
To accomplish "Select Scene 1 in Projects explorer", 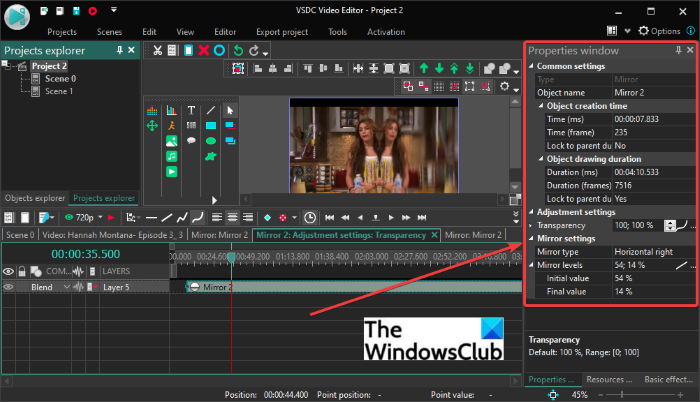I will [x=59, y=91].
